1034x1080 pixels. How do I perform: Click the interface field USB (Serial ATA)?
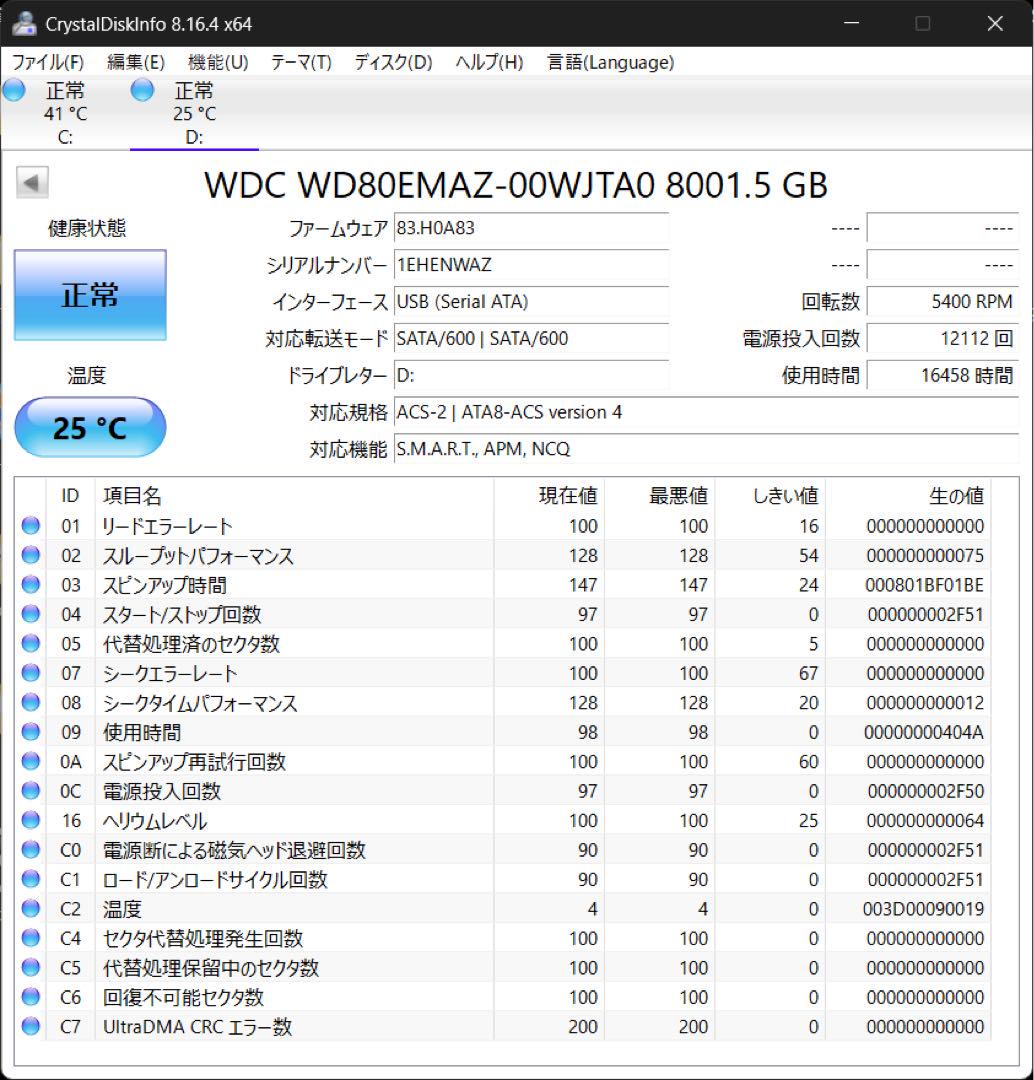point(531,302)
